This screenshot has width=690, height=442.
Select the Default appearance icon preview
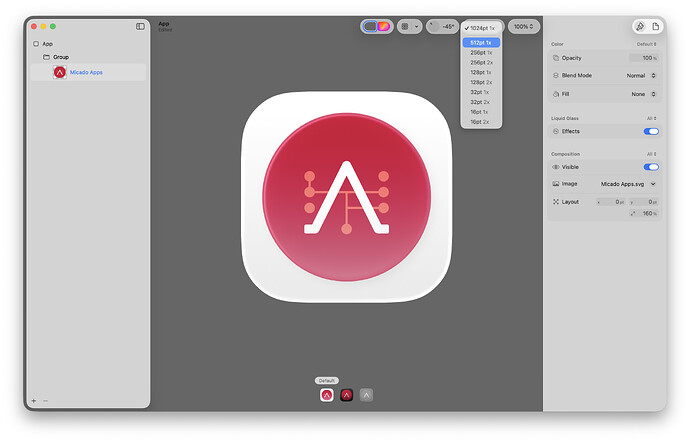[x=326, y=395]
